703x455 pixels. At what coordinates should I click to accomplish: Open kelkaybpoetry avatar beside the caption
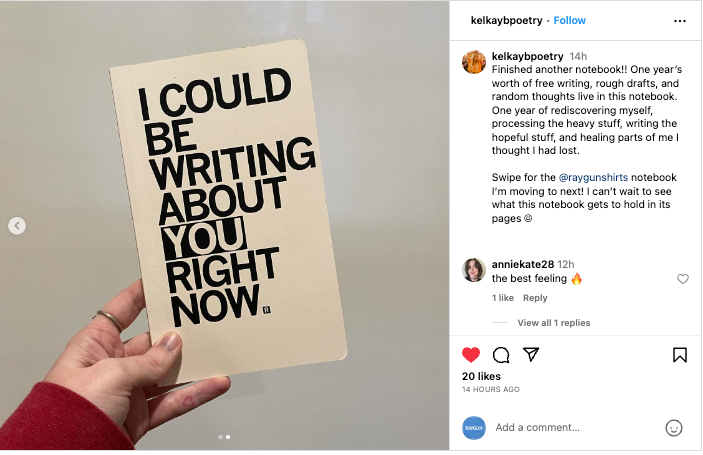coord(474,62)
